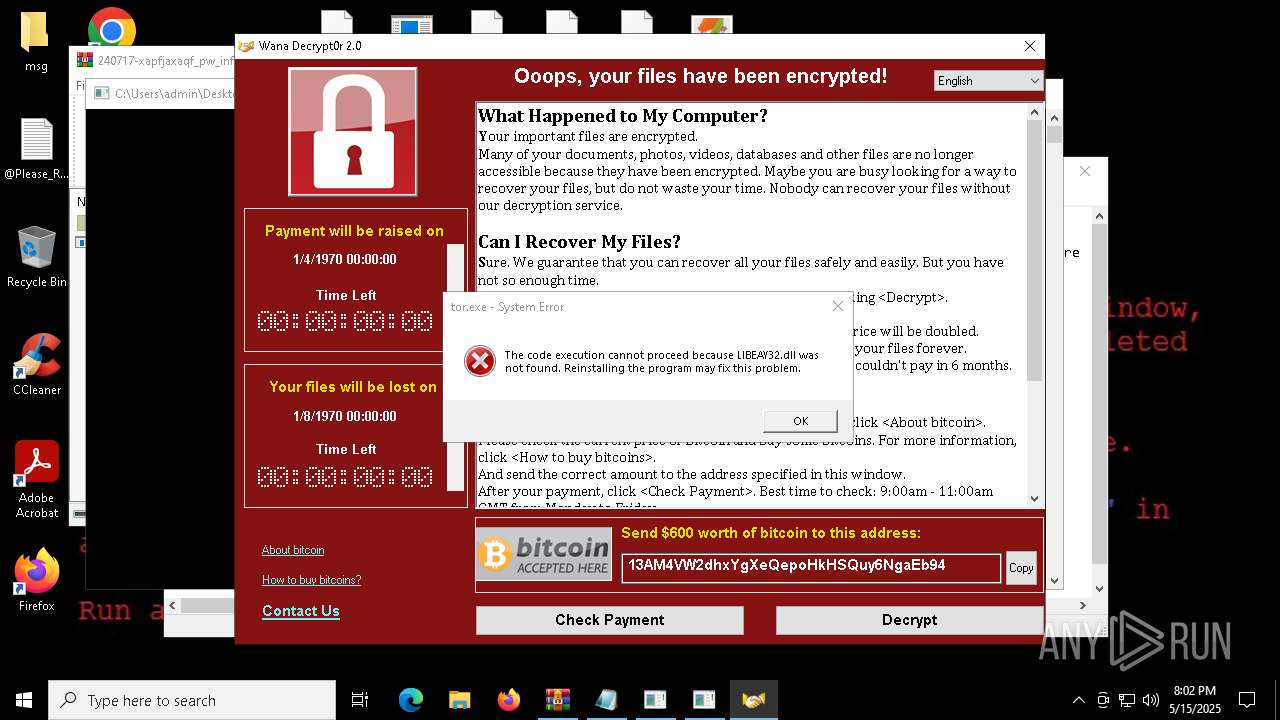Show hidden system tray icons chevron

tap(1078, 700)
